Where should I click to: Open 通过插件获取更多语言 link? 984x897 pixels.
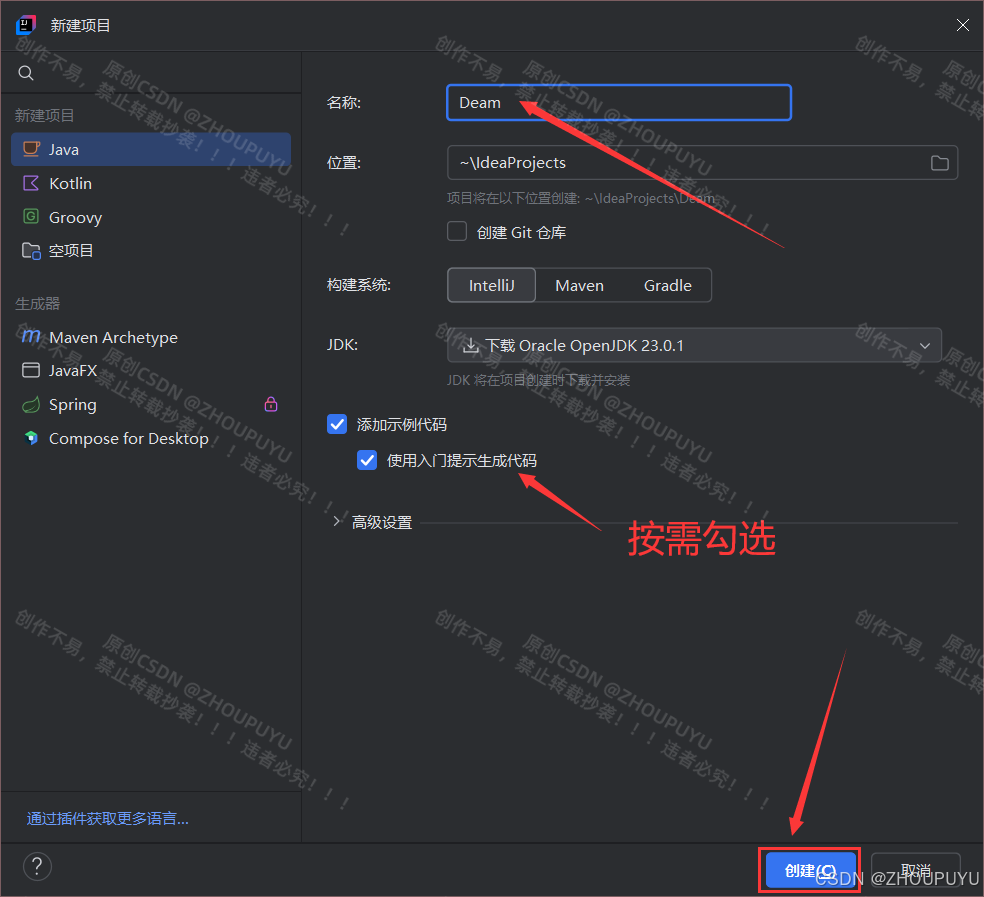click(x=107, y=819)
